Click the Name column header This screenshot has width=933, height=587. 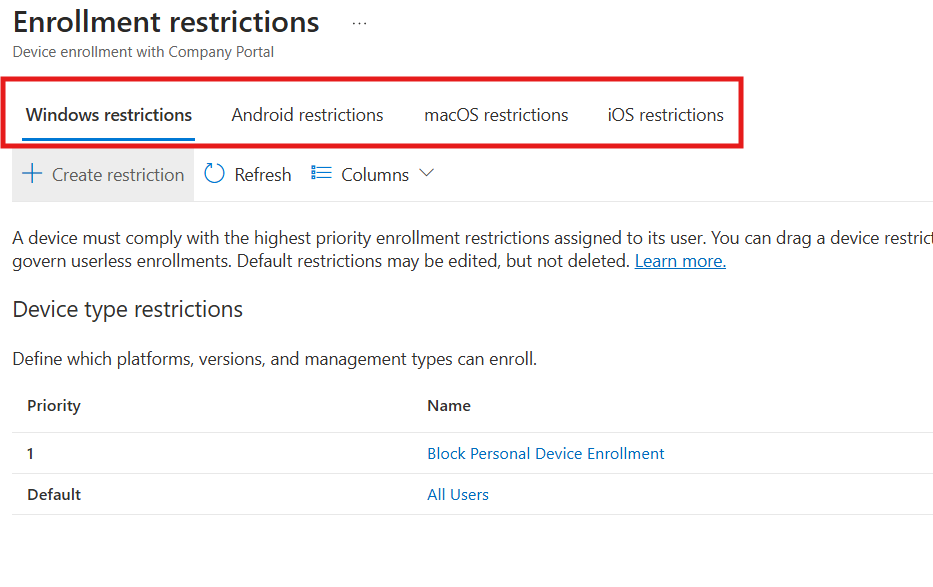[x=449, y=406]
